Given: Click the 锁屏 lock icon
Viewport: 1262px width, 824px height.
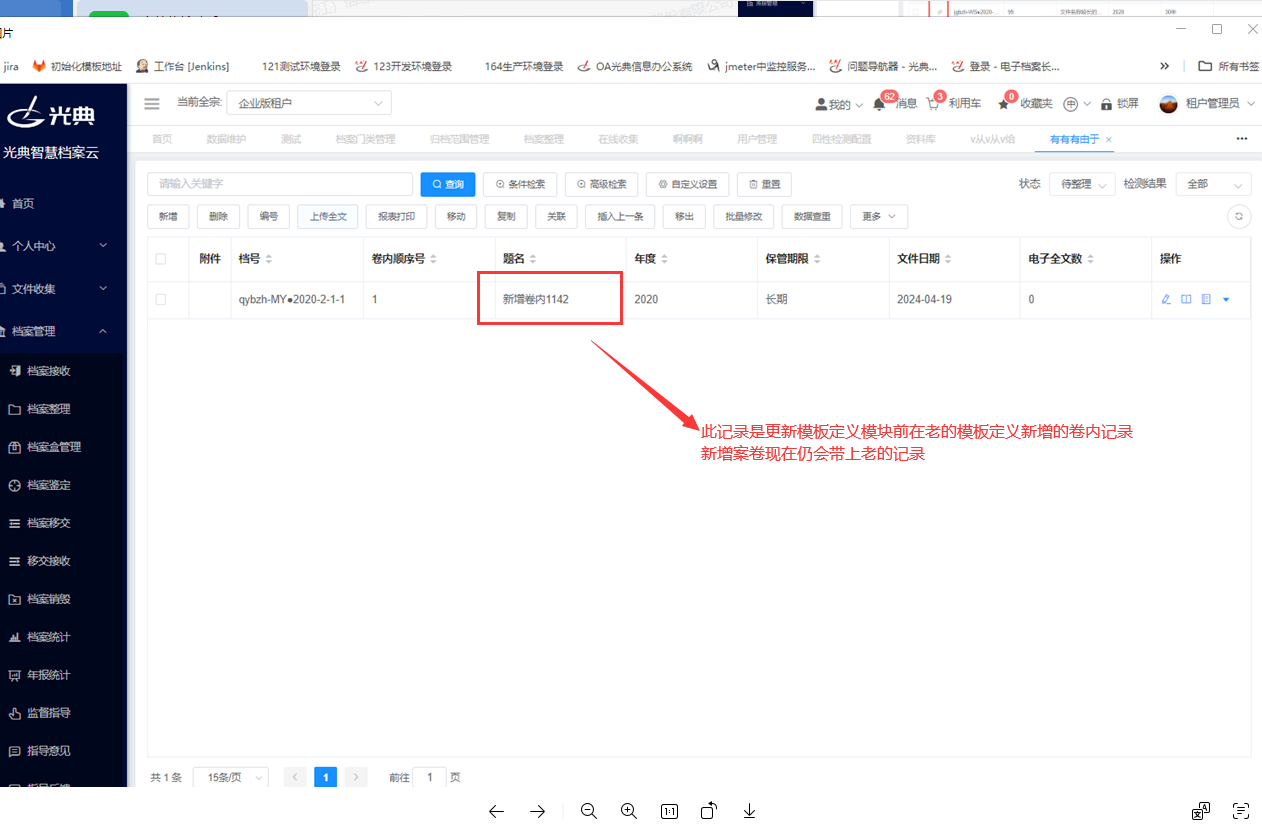Looking at the screenshot, I should point(1106,104).
